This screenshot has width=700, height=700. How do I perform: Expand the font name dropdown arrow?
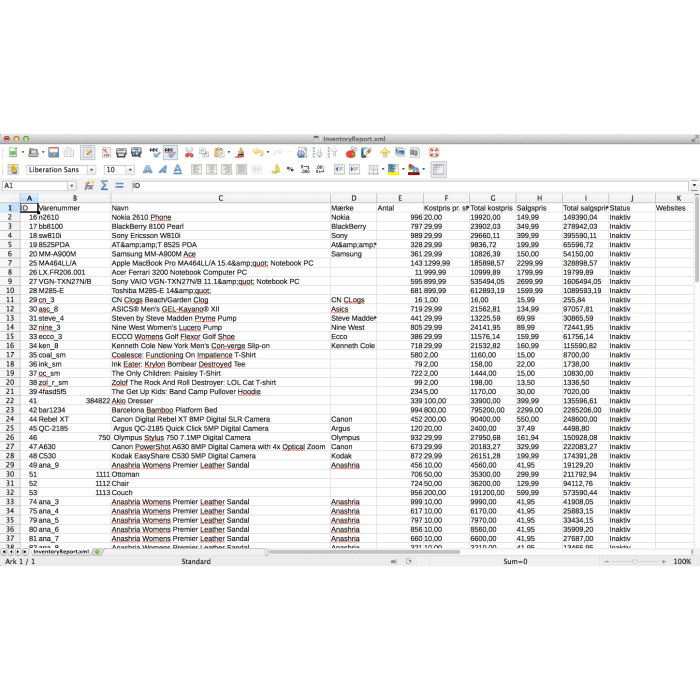92,170
